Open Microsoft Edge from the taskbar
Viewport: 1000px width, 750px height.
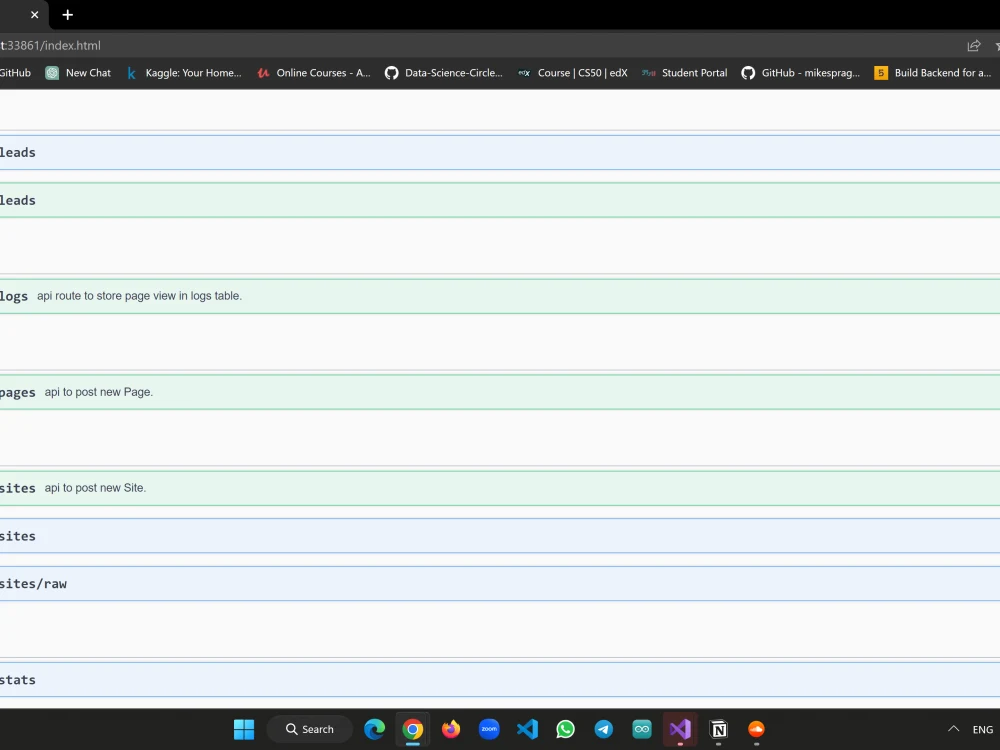point(374,729)
